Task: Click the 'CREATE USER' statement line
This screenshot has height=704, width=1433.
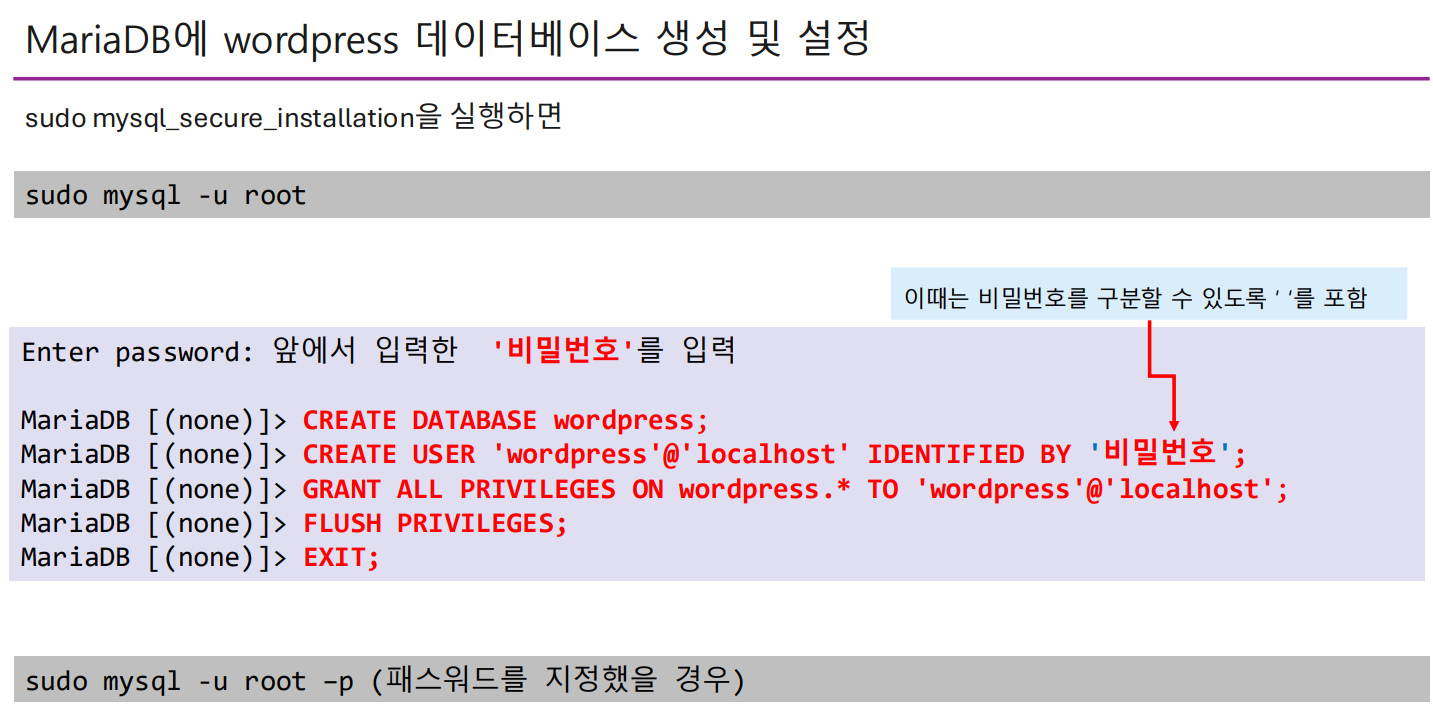Action: [x=775, y=454]
